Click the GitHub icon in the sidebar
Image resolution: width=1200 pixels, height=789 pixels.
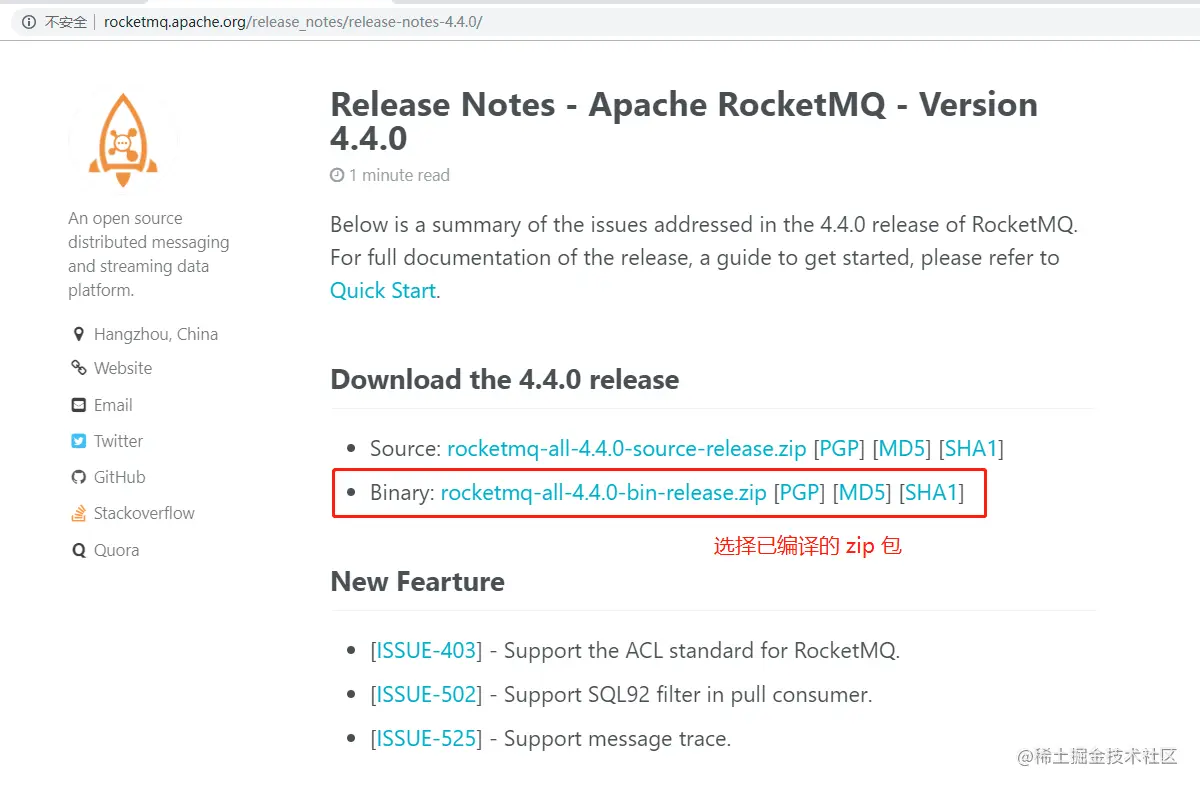(x=79, y=477)
